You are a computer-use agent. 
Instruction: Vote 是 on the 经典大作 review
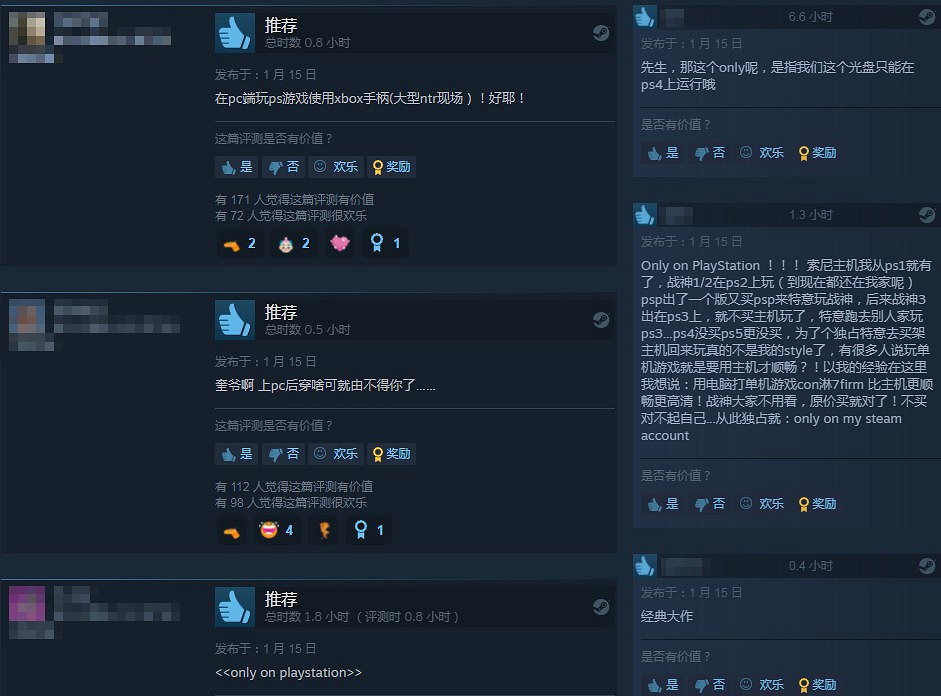point(663,685)
